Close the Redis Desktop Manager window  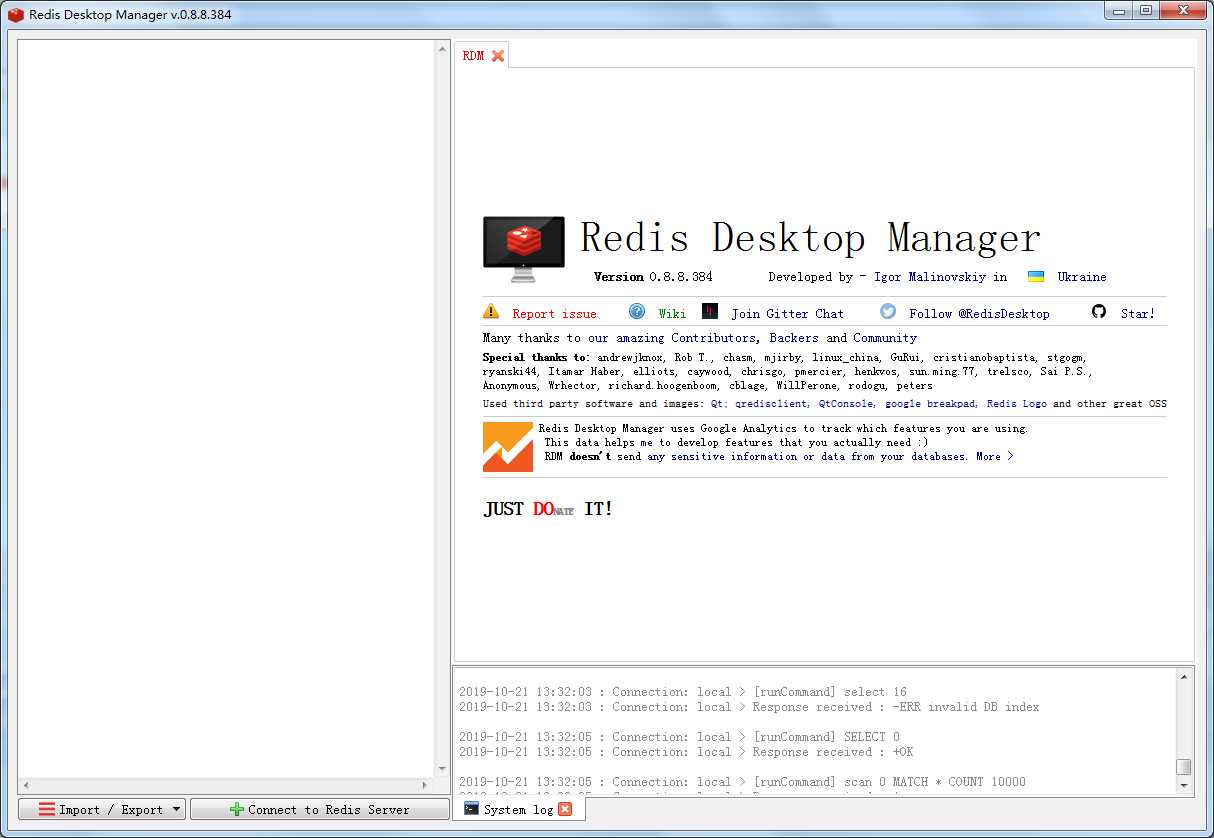[1183, 10]
